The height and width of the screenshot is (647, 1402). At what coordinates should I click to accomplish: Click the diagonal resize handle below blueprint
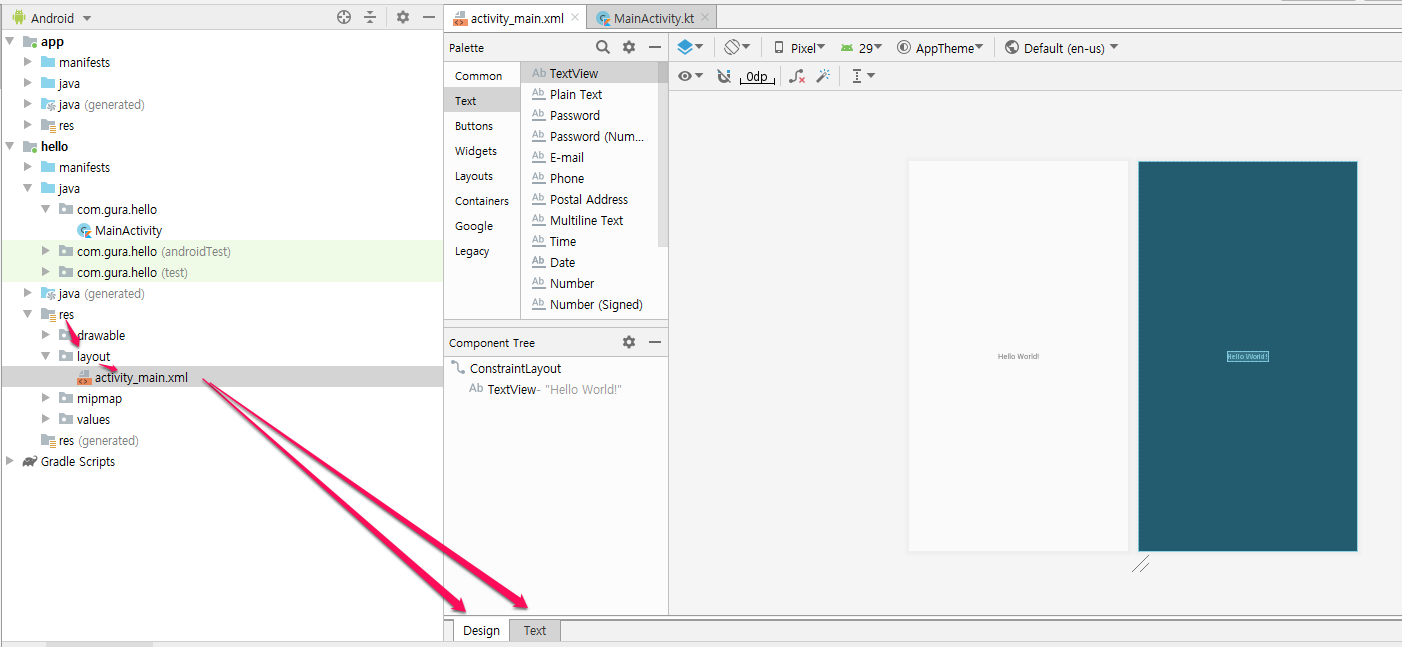(1141, 565)
